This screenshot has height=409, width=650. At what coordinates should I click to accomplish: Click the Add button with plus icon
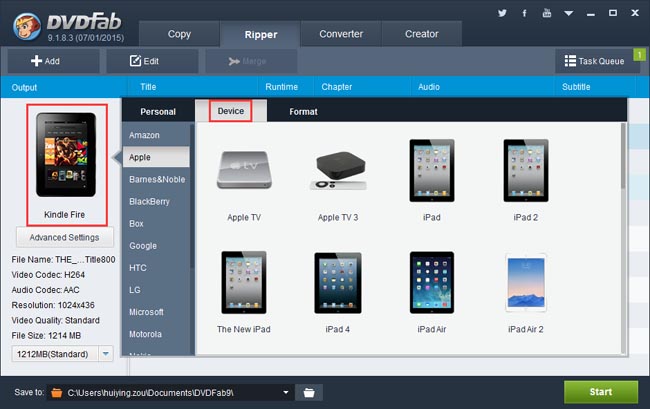tap(53, 61)
